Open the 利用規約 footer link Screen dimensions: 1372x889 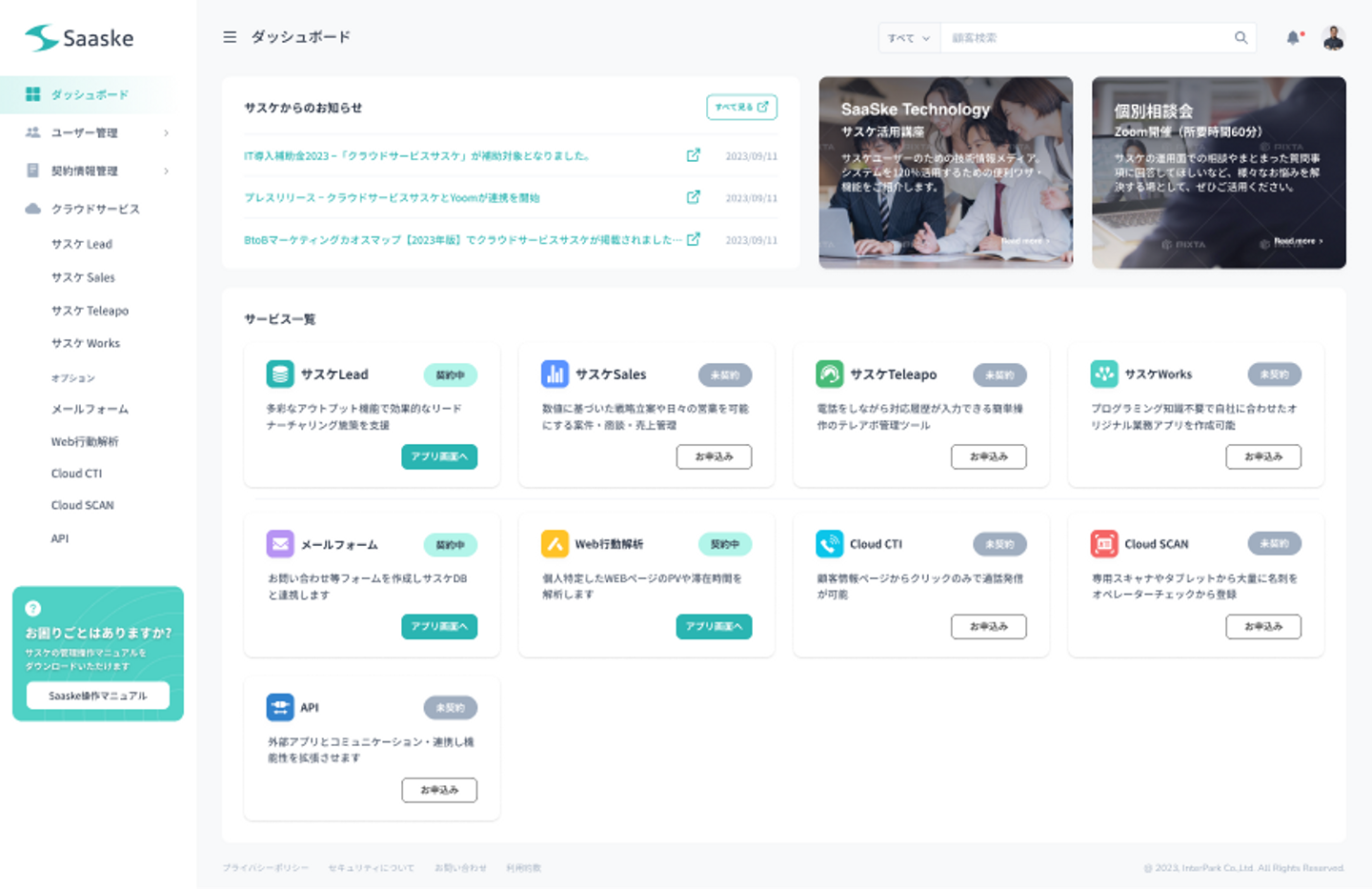(x=524, y=868)
